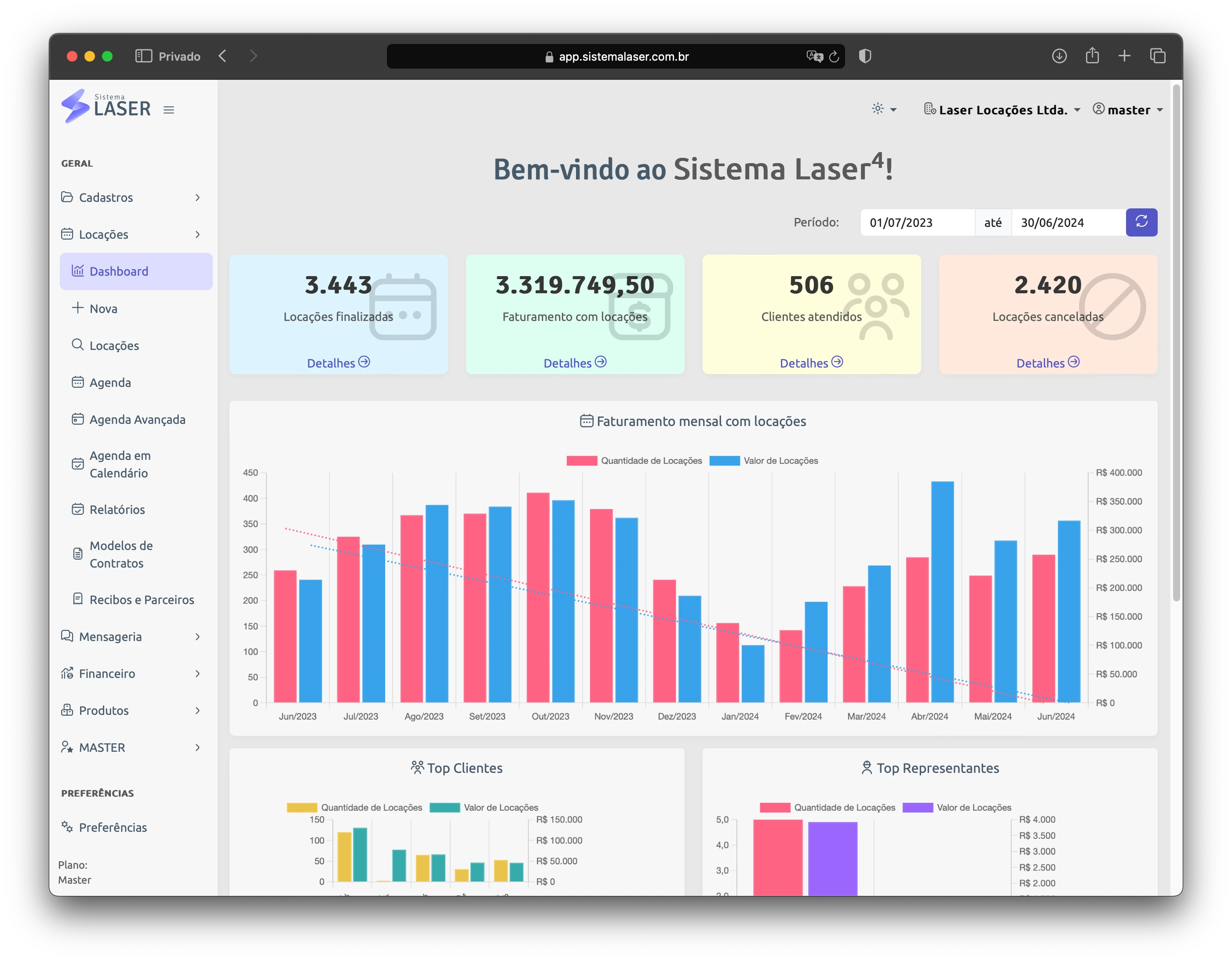Open Detalhes for Locações finalizadas

(338, 363)
